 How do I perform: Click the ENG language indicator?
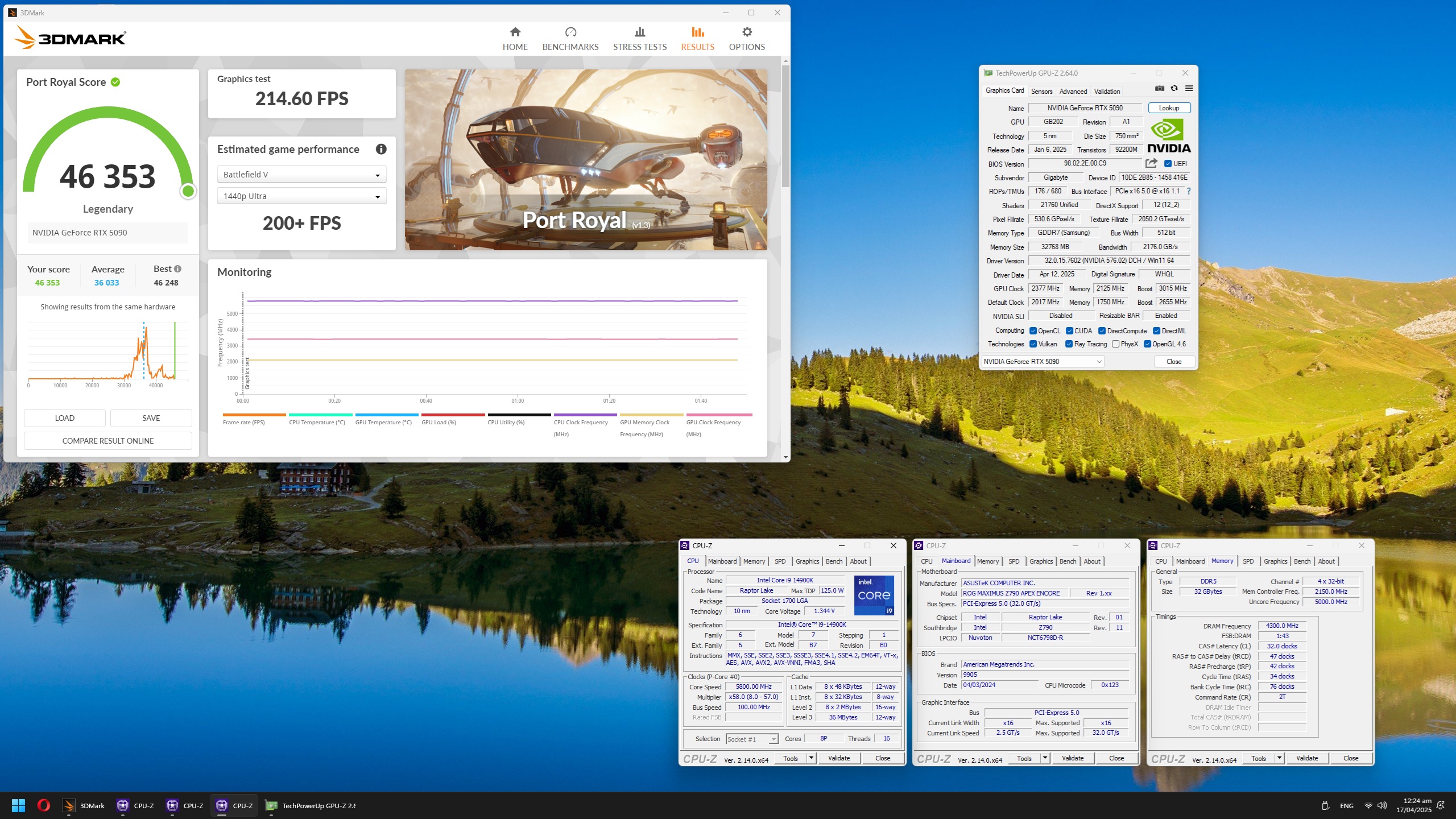pos(1346,805)
